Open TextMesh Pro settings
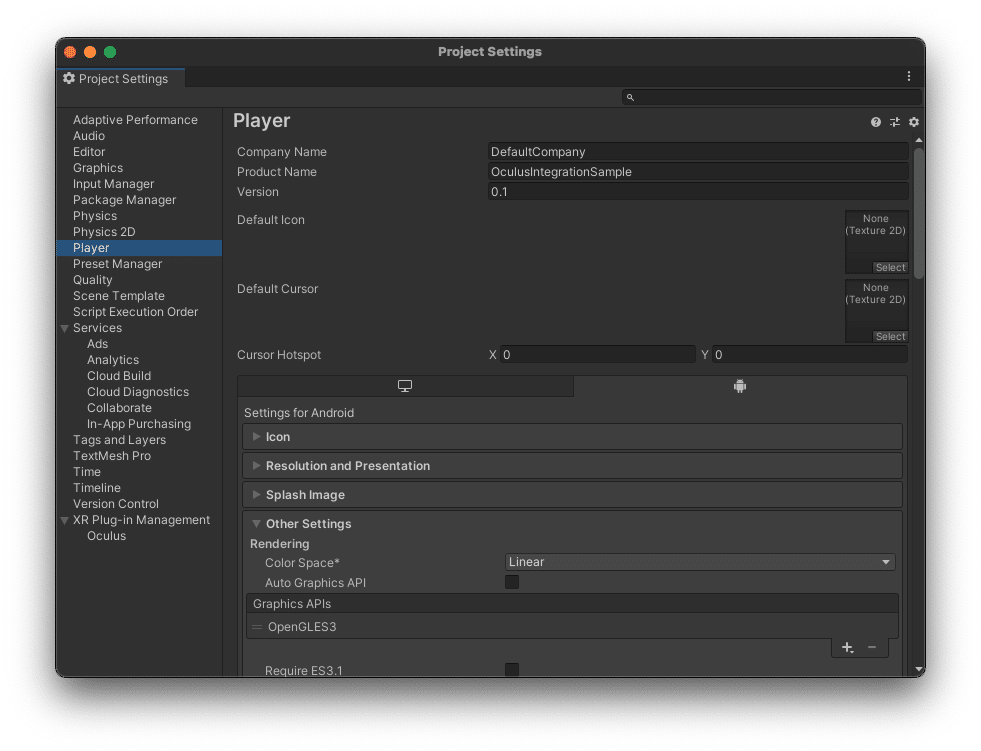The height and width of the screenshot is (751, 981). [112, 456]
